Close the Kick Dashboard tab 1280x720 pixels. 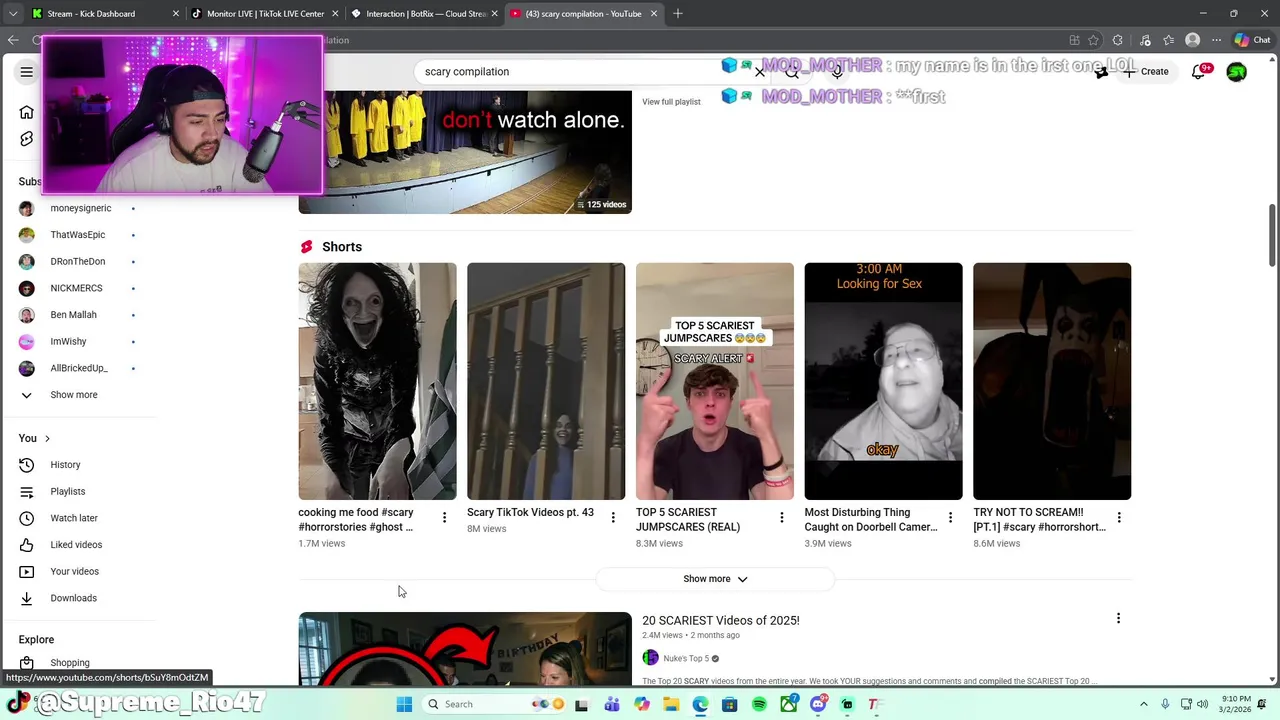[x=176, y=14]
